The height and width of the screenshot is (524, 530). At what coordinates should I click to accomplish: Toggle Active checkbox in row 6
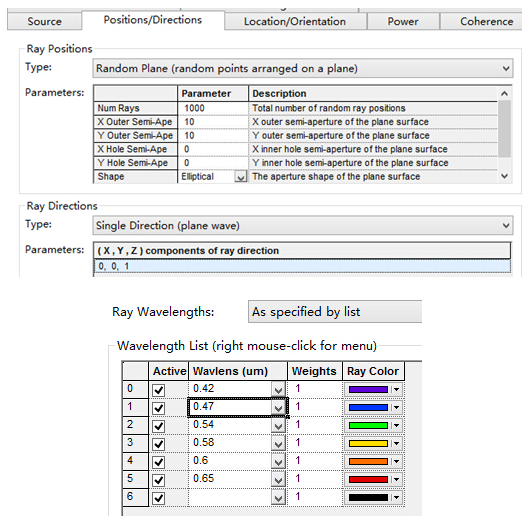click(x=159, y=498)
